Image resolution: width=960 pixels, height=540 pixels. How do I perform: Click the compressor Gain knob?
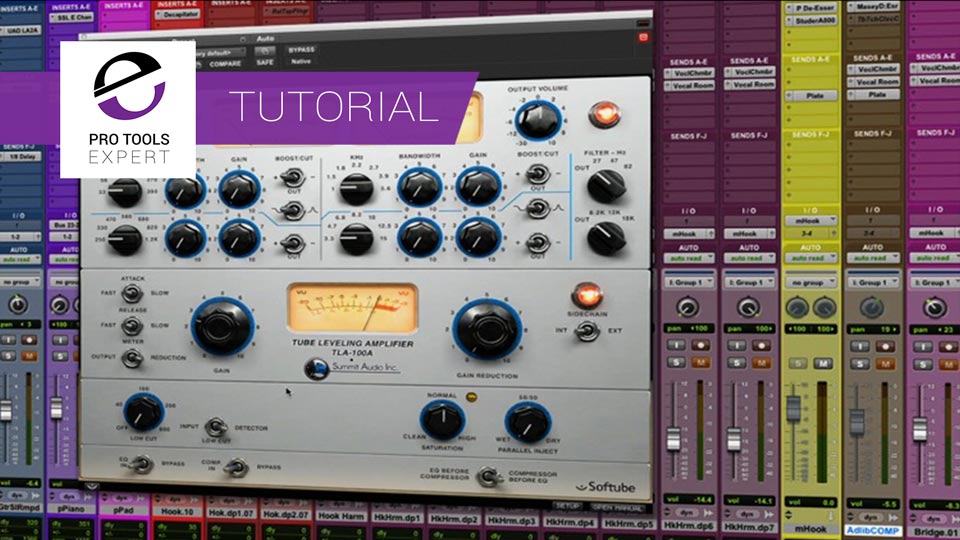coord(222,328)
